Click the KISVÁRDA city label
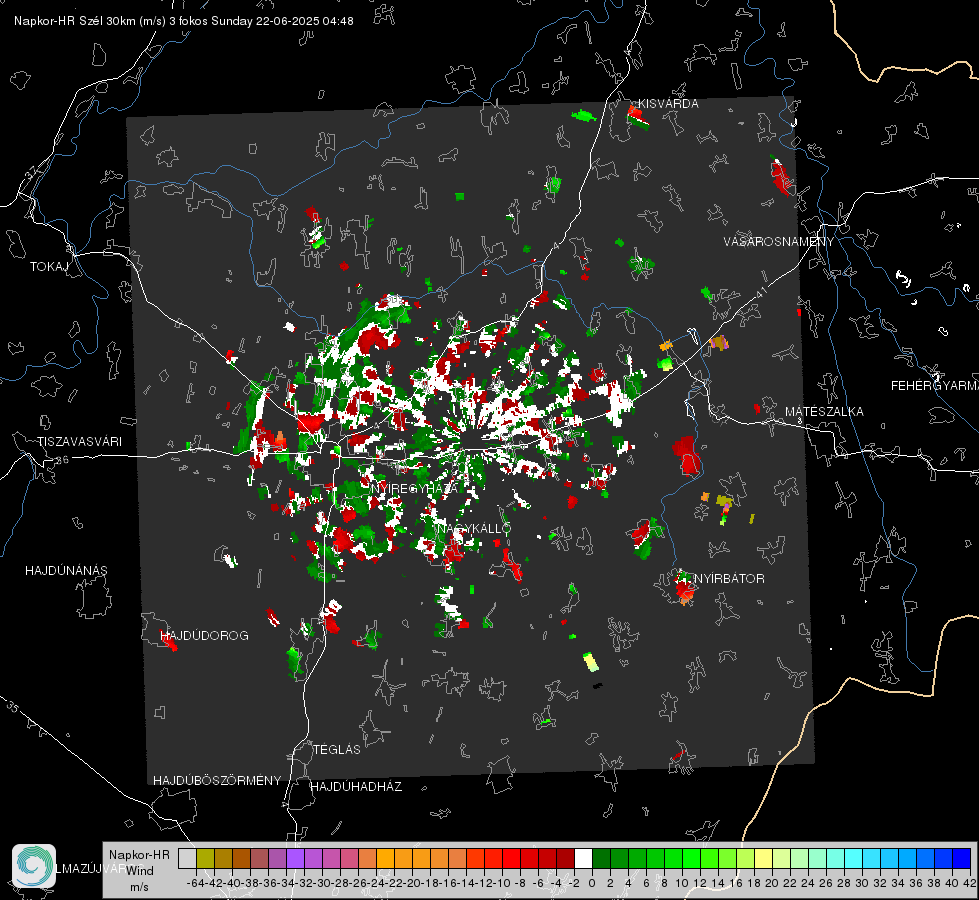Screen dimensions: 979x900 (x=668, y=104)
